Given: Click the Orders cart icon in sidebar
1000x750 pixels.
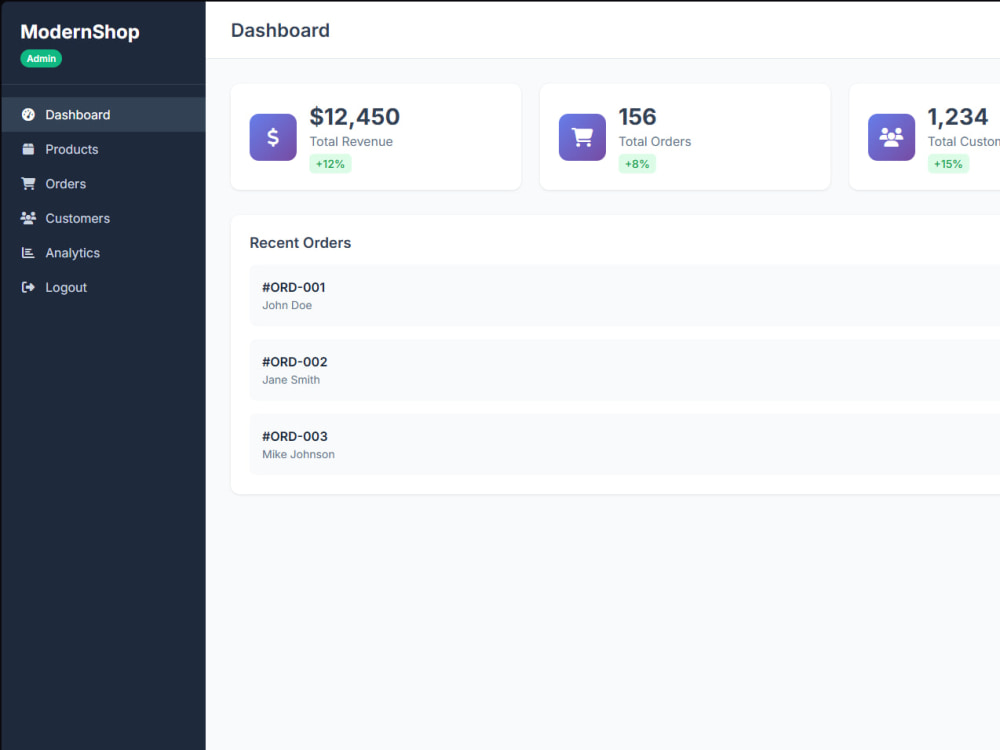Looking at the screenshot, I should coord(28,184).
